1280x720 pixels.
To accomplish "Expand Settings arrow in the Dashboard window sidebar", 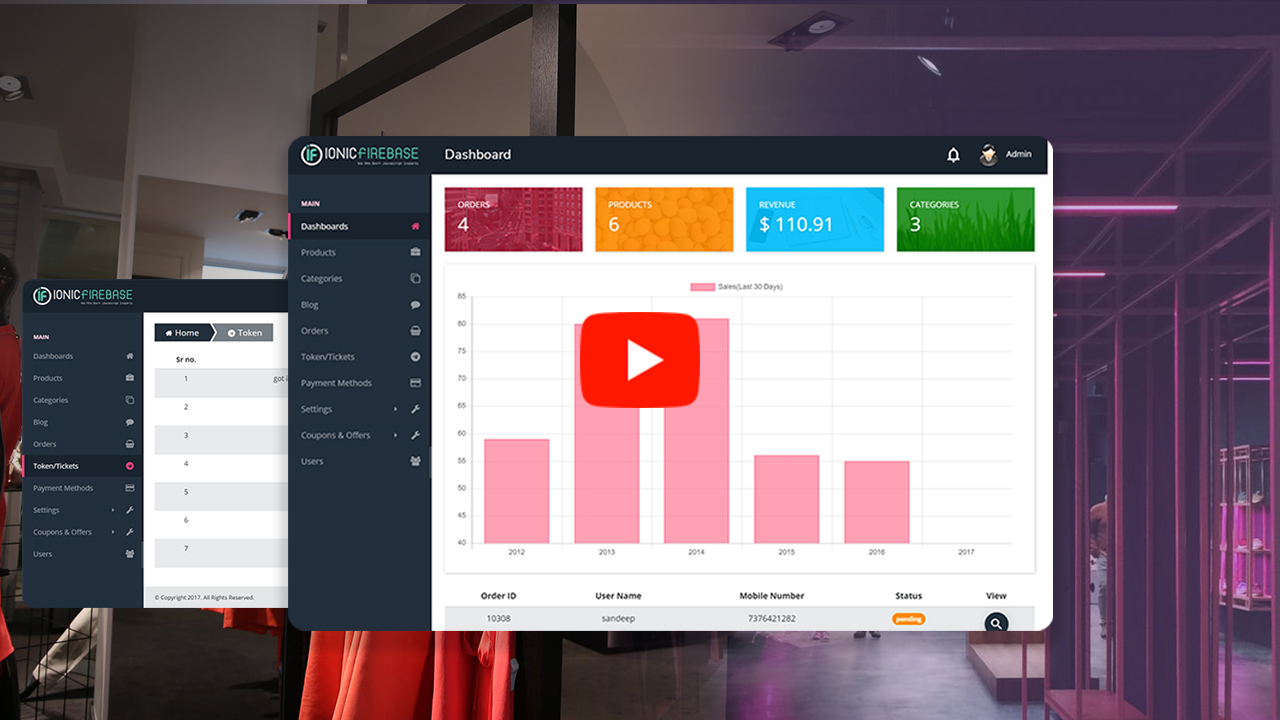I will click(x=395, y=409).
